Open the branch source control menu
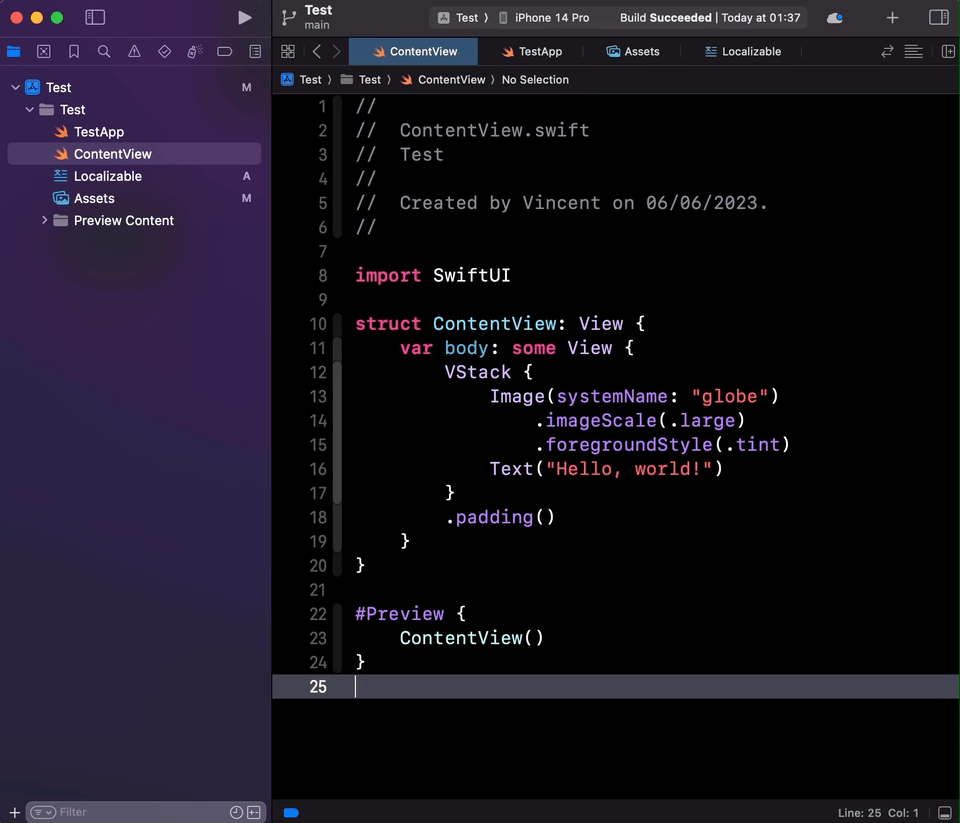960x823 pixels. click(288, 18)
